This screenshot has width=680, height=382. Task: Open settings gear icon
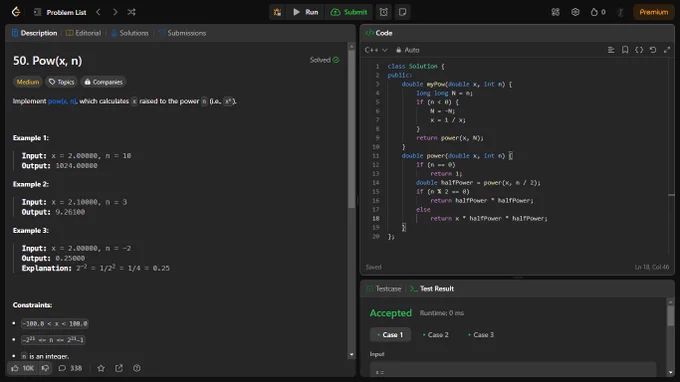[x=575, y=12]
